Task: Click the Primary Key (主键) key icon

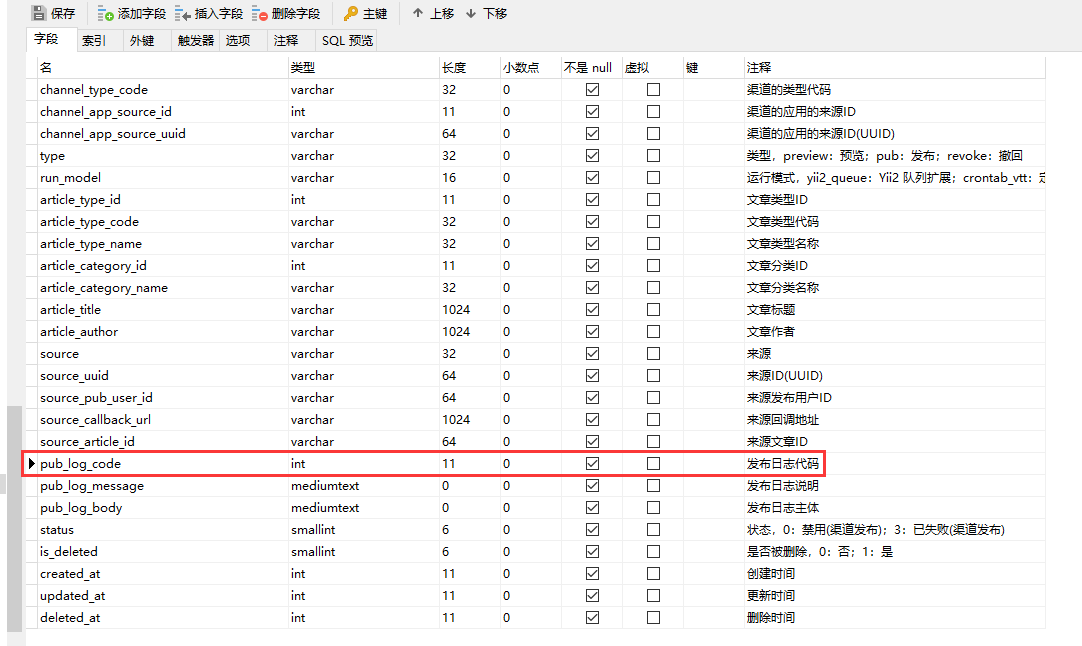Action: [350, 13]
